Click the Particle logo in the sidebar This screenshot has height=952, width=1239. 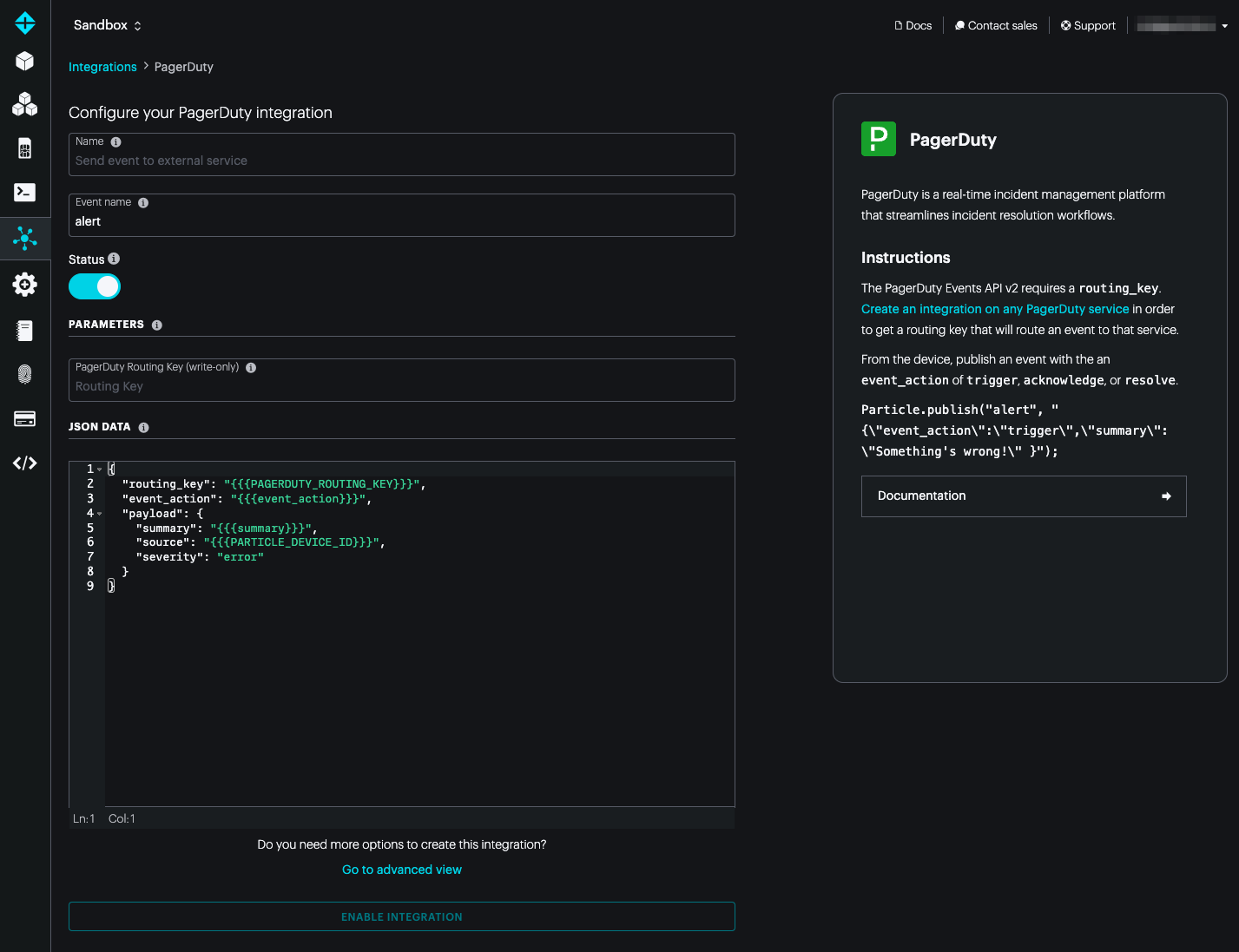pos(25,23)
